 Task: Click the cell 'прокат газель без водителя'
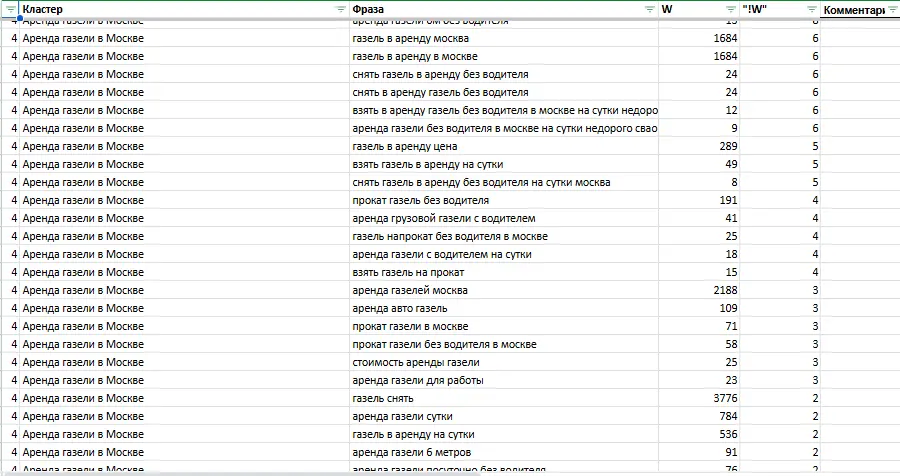pos(503,200)
